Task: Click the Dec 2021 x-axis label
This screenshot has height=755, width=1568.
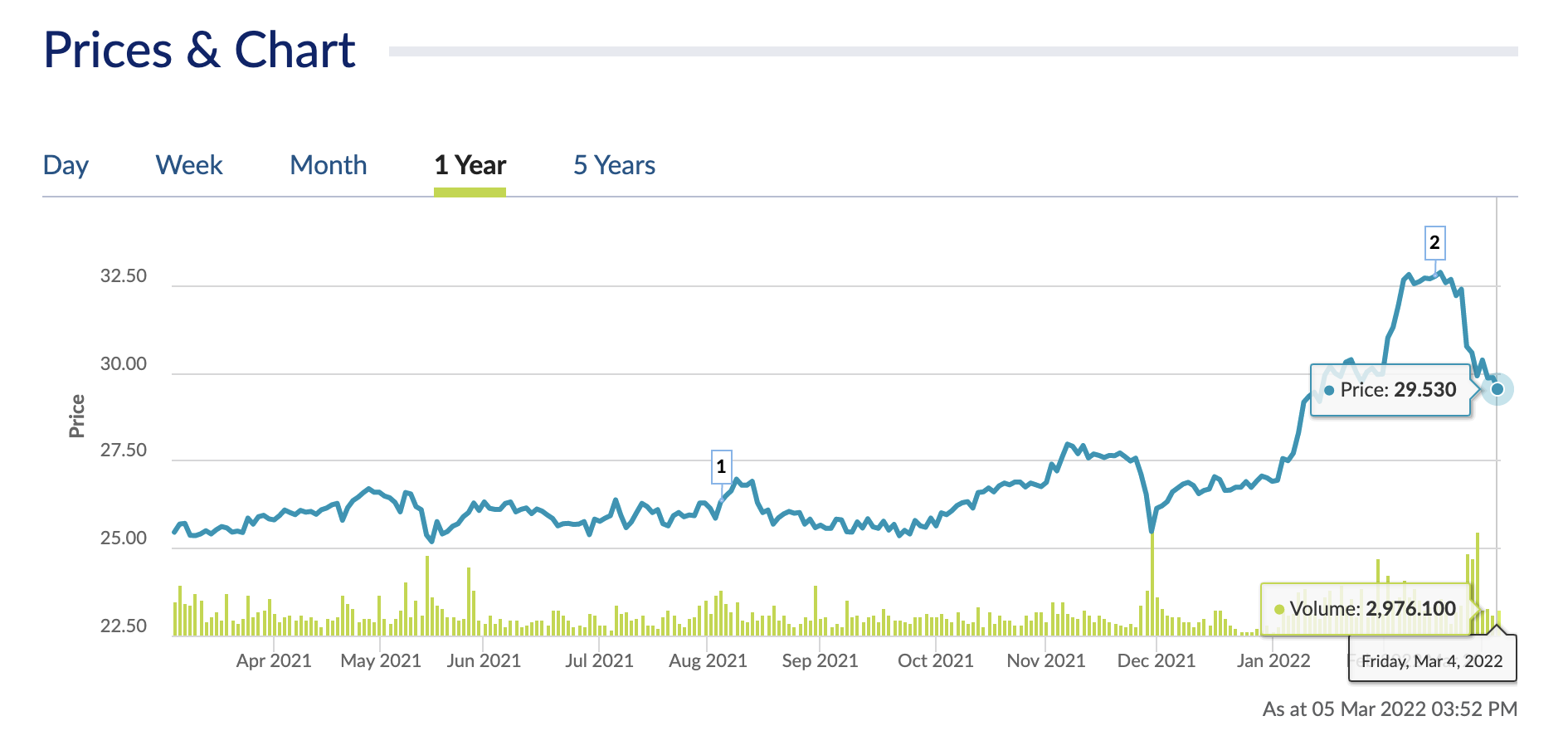Action: [1156, 660]
